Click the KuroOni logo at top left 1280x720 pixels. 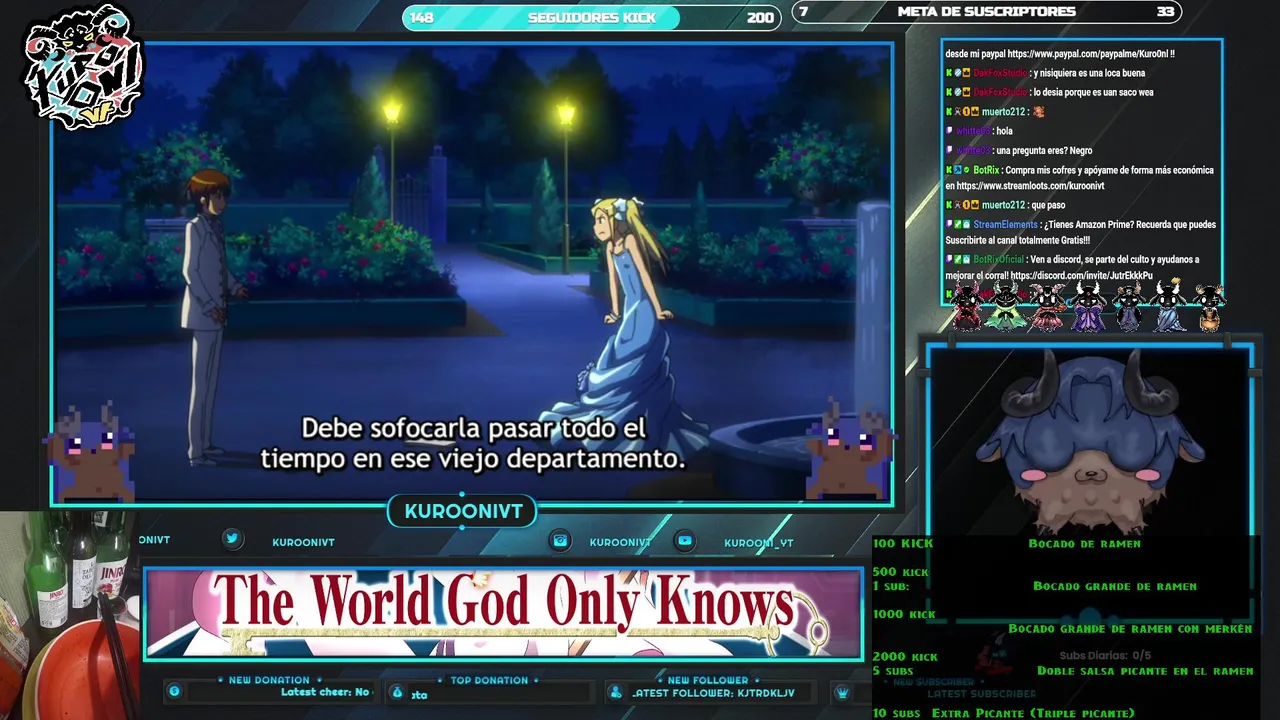pyautogui.click(x=85, y=67)
